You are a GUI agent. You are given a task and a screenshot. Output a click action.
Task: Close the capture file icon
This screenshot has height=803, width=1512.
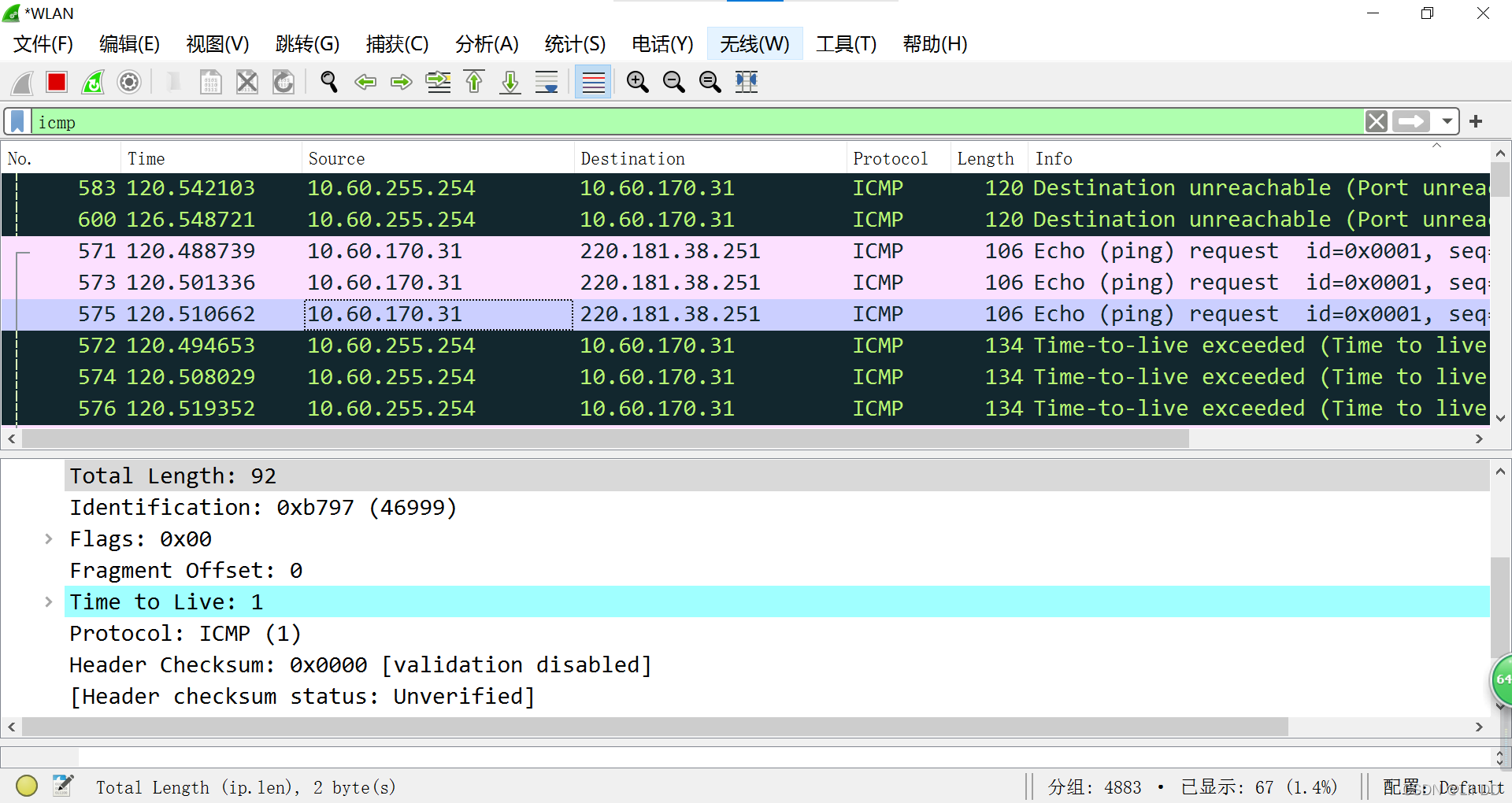tap(247, 82)
